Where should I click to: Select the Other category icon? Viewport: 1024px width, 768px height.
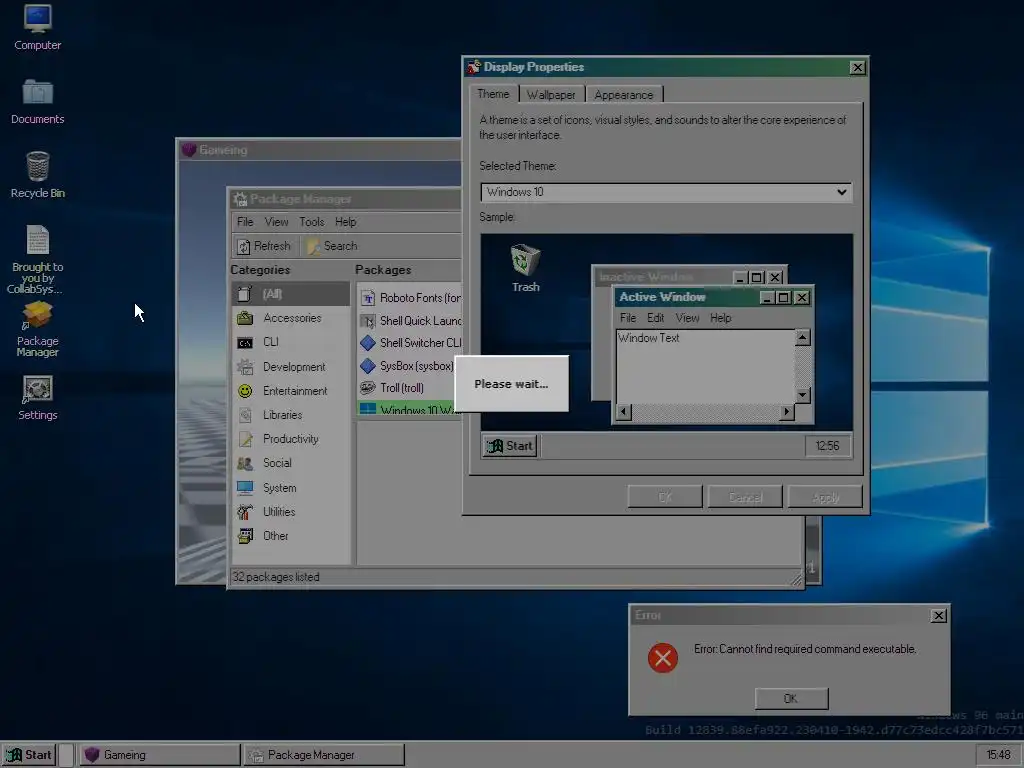point(245,536)
